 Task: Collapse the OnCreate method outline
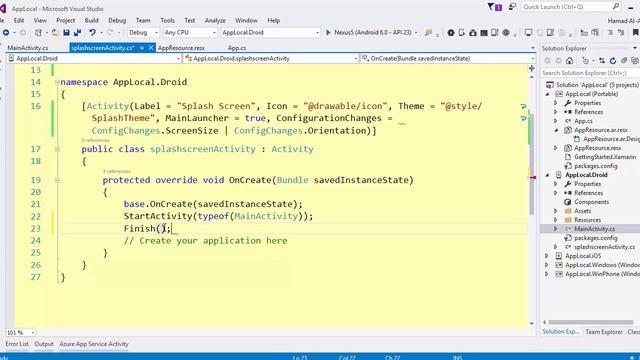tap(57, 180)
